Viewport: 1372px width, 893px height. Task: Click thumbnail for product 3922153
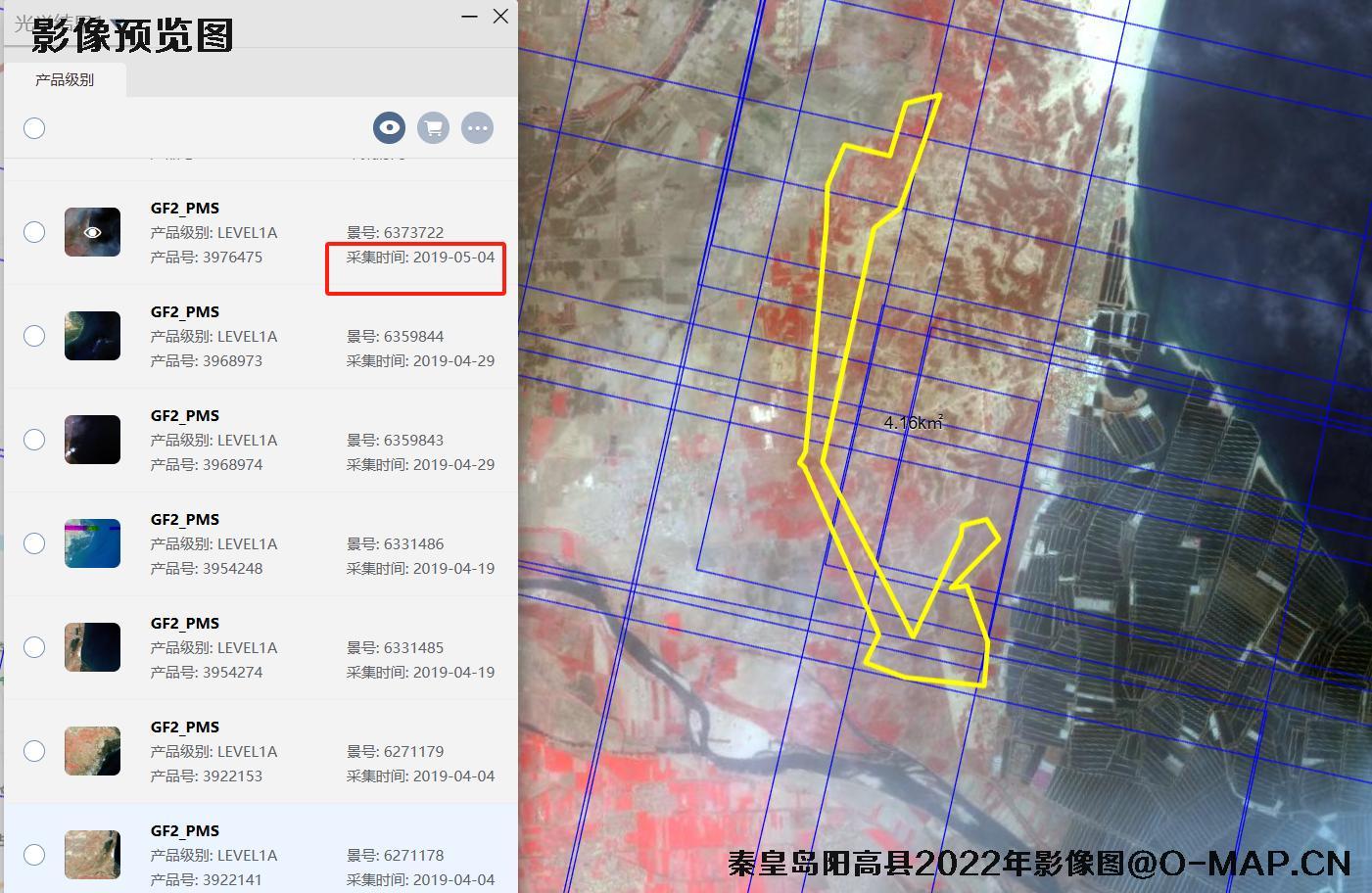pyautogui.click(x=92, y=751)
